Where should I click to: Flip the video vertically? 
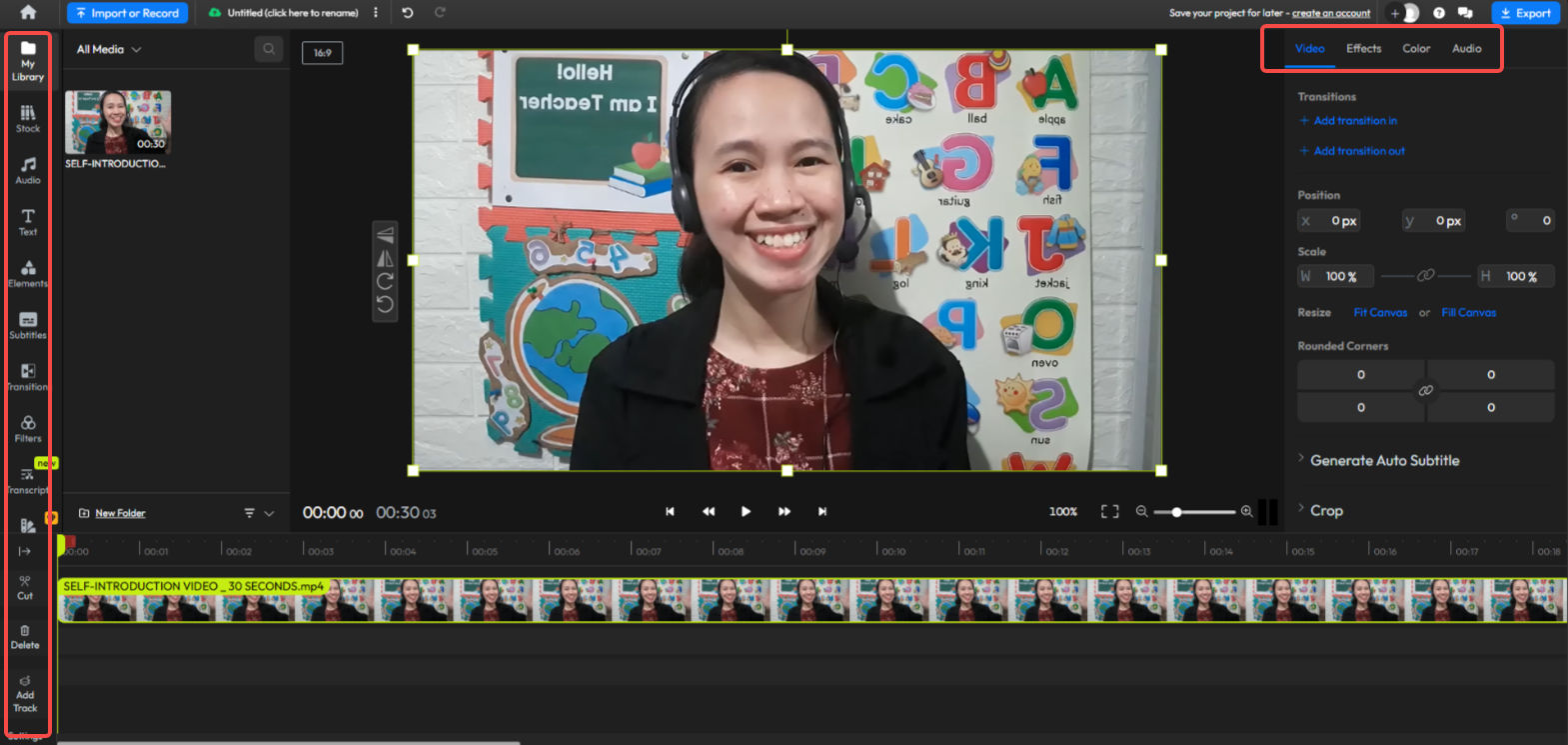pos(385,235)
